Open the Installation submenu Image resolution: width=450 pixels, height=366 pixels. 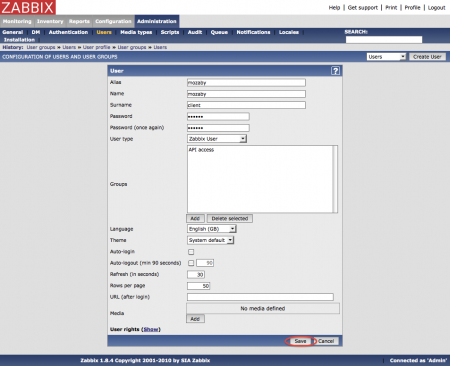(x=19, y=40)
